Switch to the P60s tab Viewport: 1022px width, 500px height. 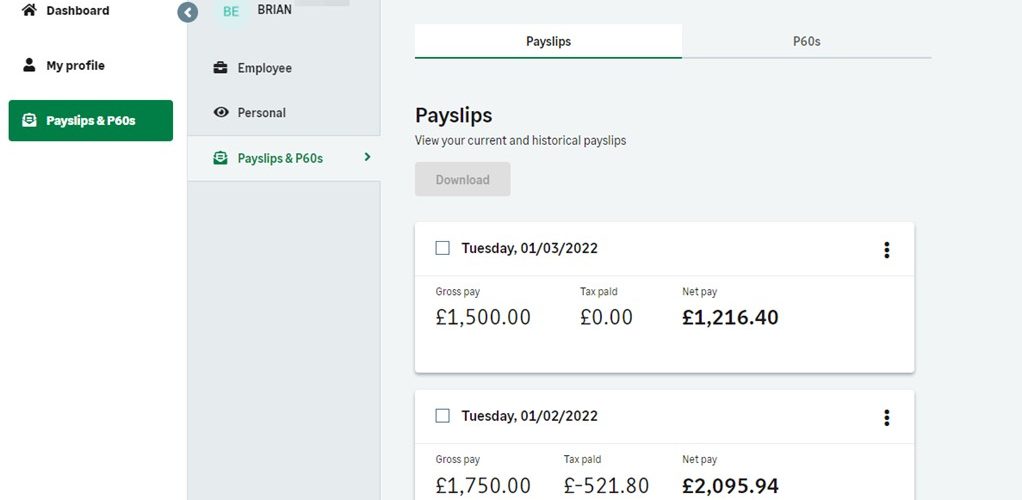807,41
